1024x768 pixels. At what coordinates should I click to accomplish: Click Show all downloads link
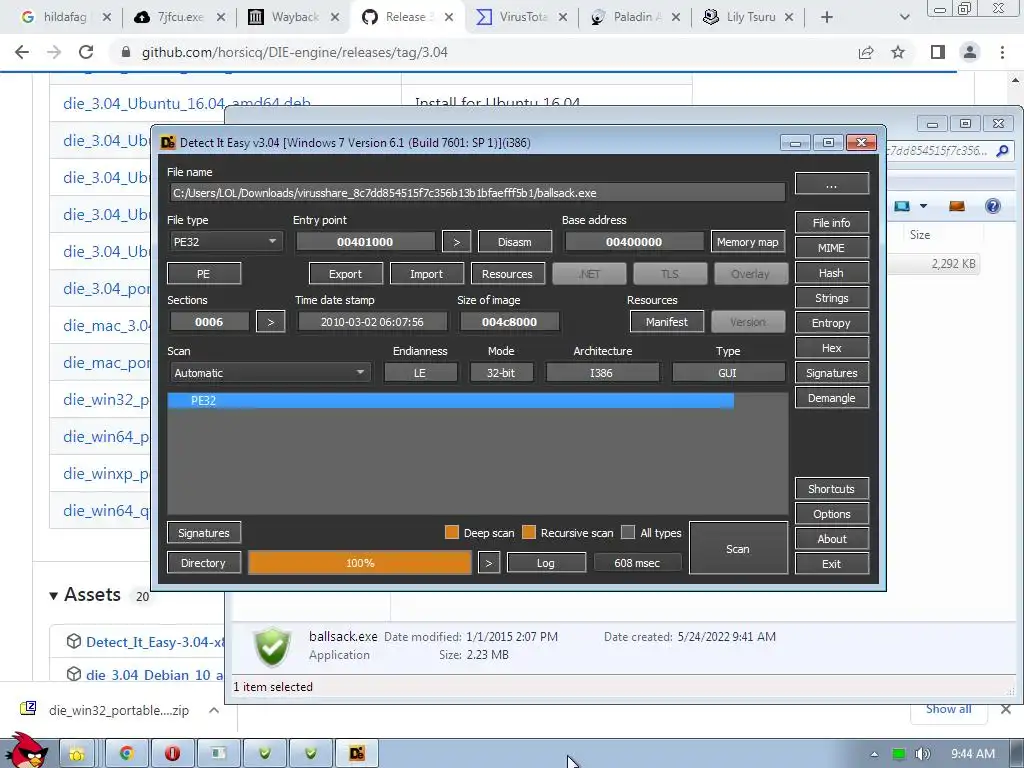[948, 709]
